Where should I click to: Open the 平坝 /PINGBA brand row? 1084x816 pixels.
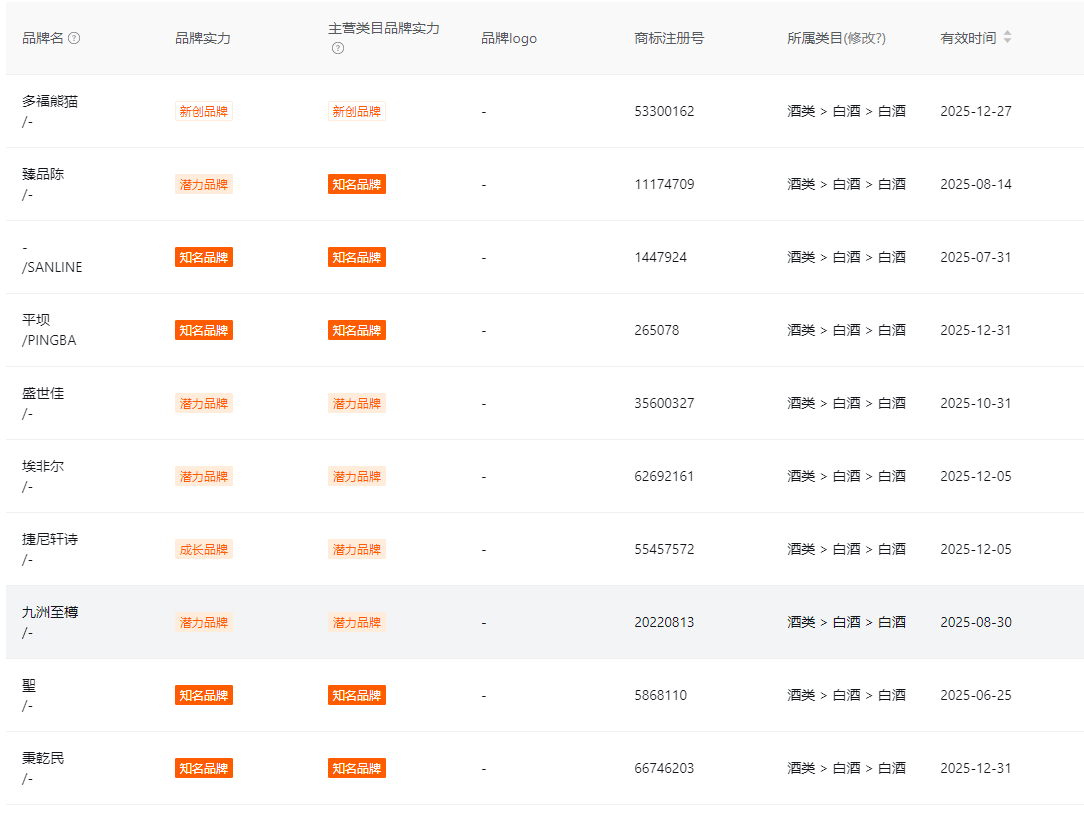coord(49,330)
